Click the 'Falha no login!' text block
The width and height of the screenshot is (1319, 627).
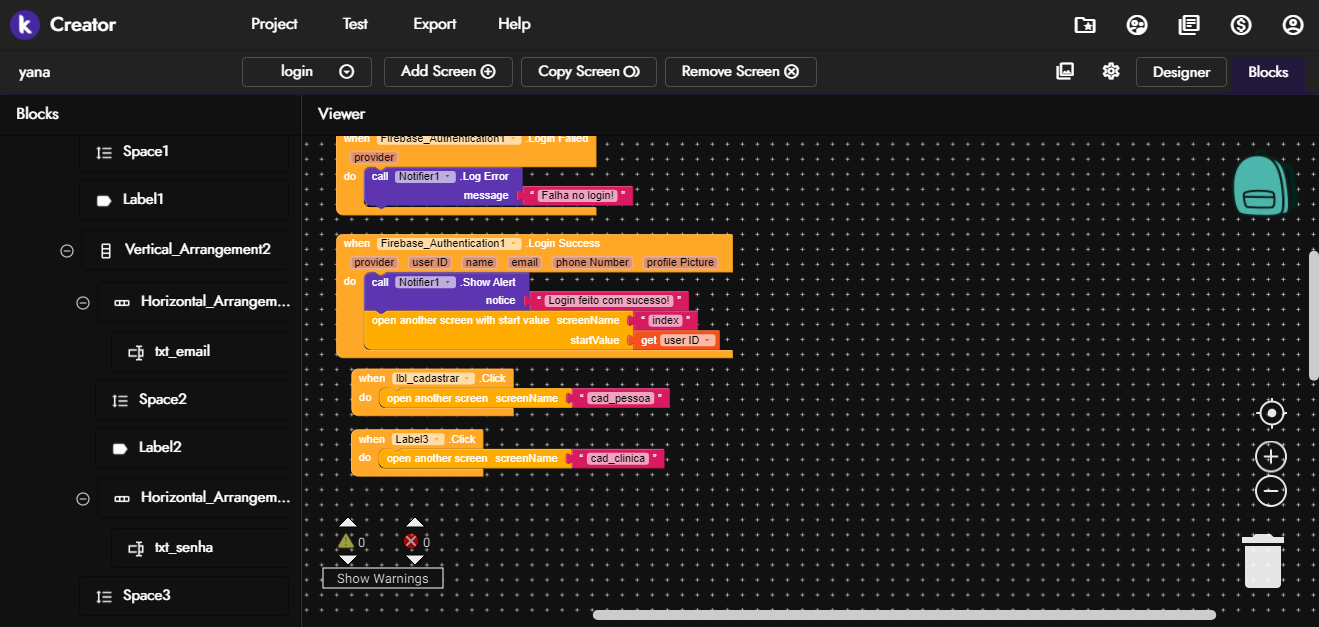580,195
